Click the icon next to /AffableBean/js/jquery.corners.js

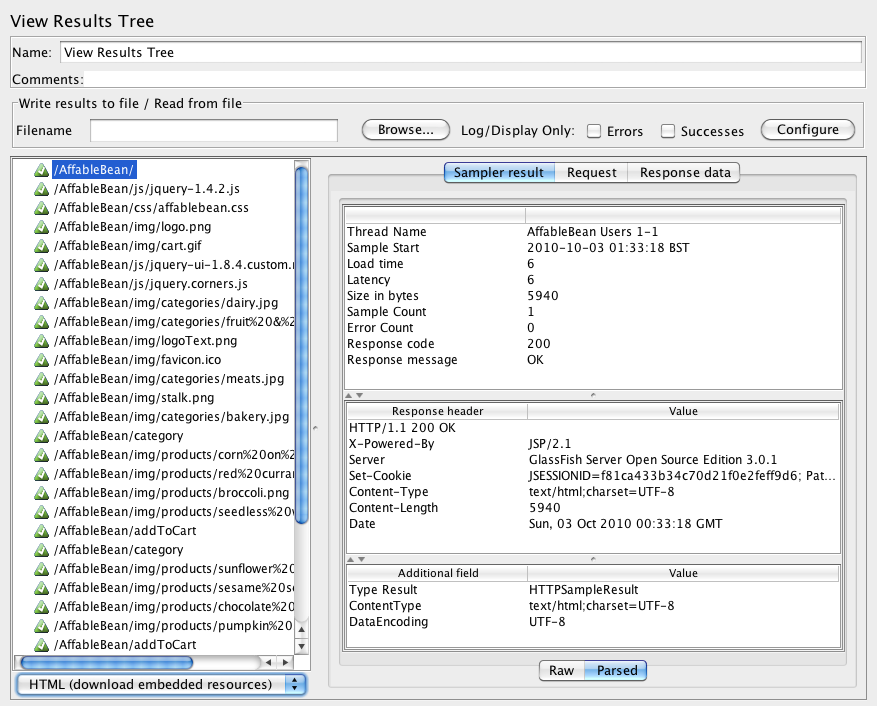tap(41, 284)
